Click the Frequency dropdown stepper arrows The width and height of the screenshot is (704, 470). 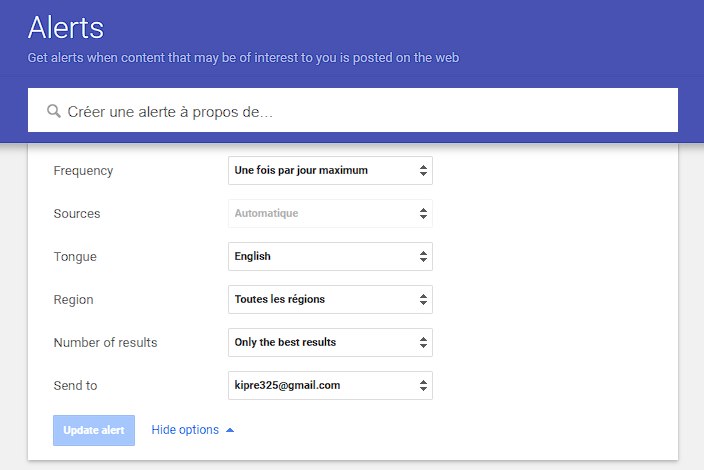(x=423, y=171)
